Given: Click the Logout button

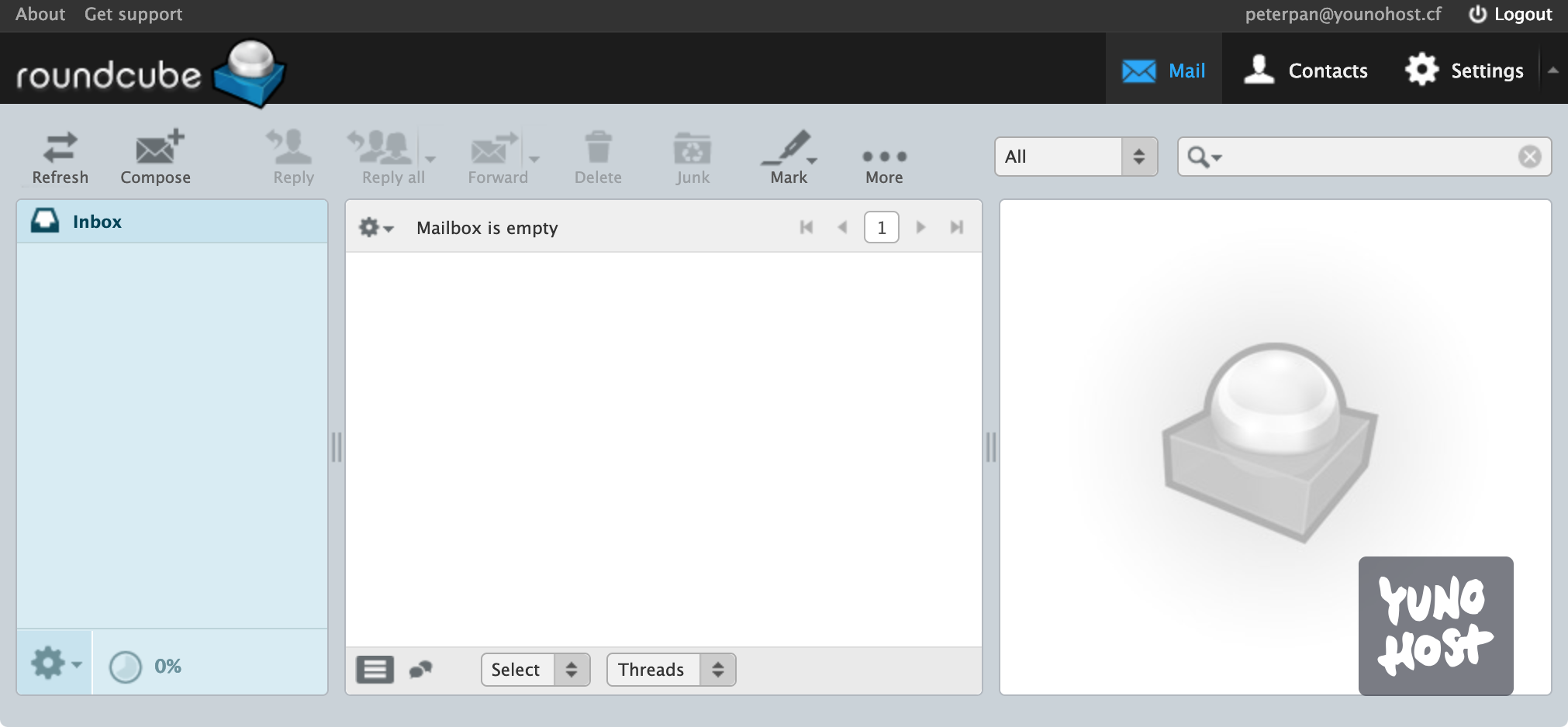Looking at the screenshot, I should (x=1511, y=15).
